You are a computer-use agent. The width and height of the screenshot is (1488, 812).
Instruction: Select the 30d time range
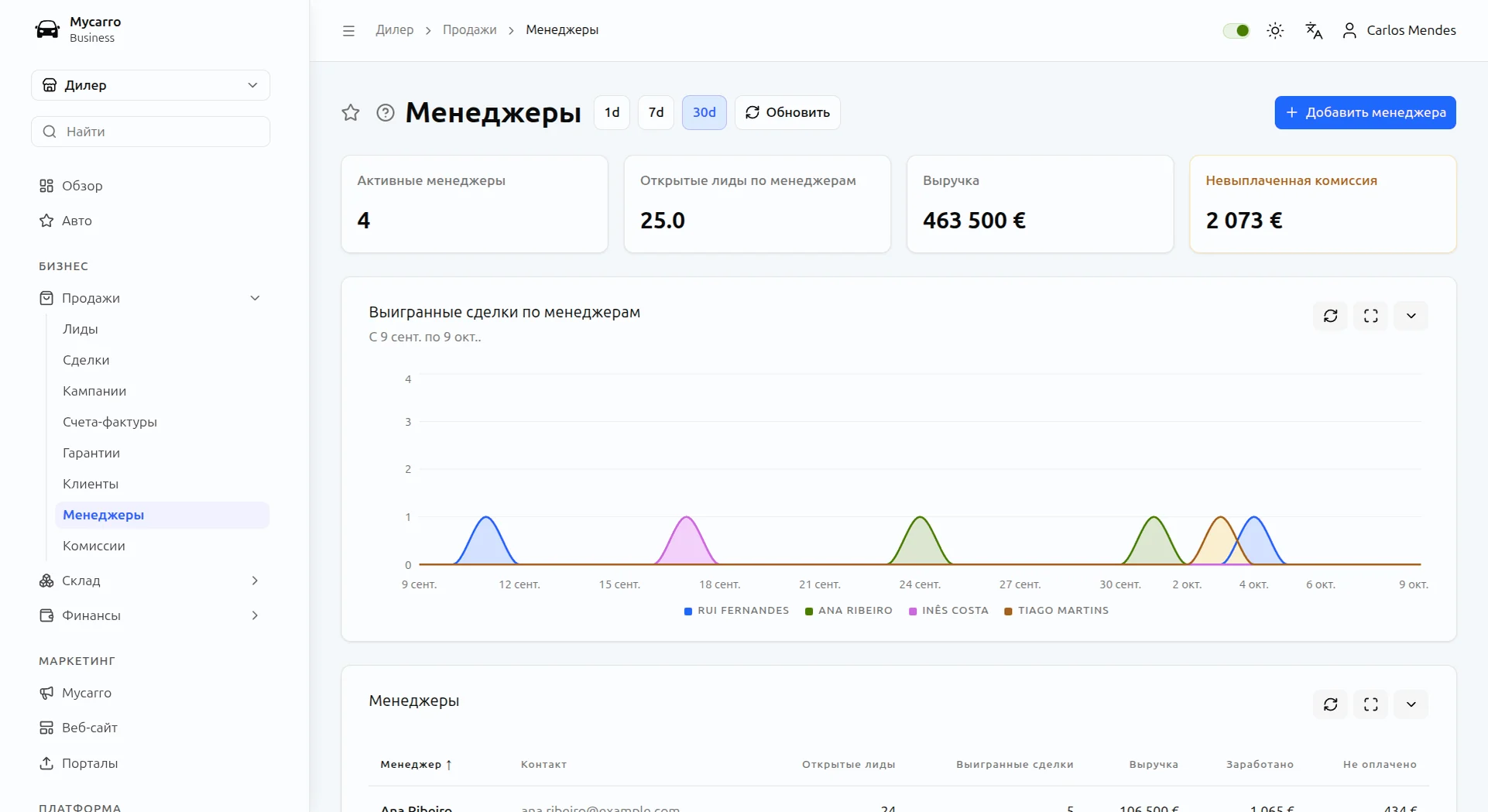704,113
